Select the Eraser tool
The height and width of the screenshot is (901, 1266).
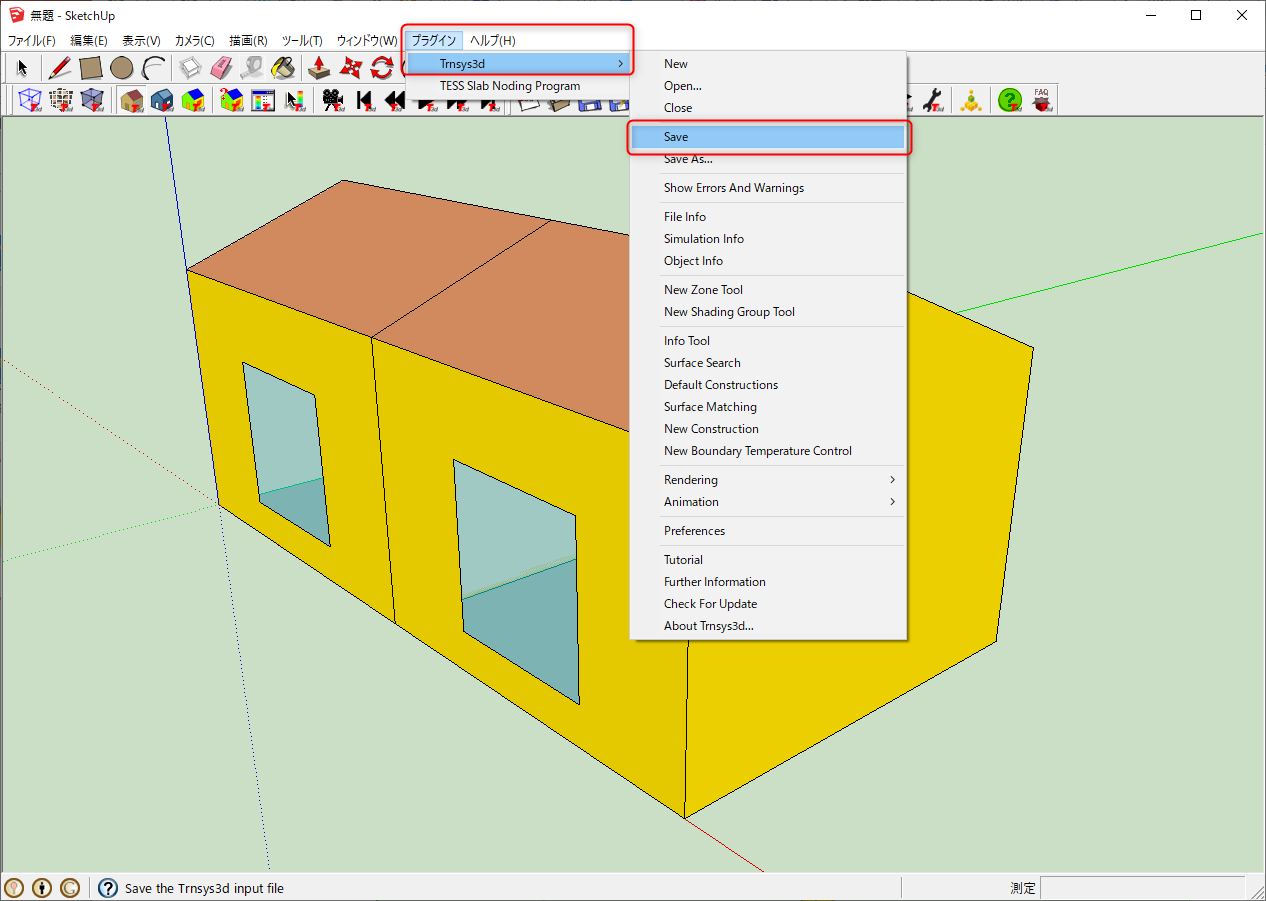pos(219,67)
